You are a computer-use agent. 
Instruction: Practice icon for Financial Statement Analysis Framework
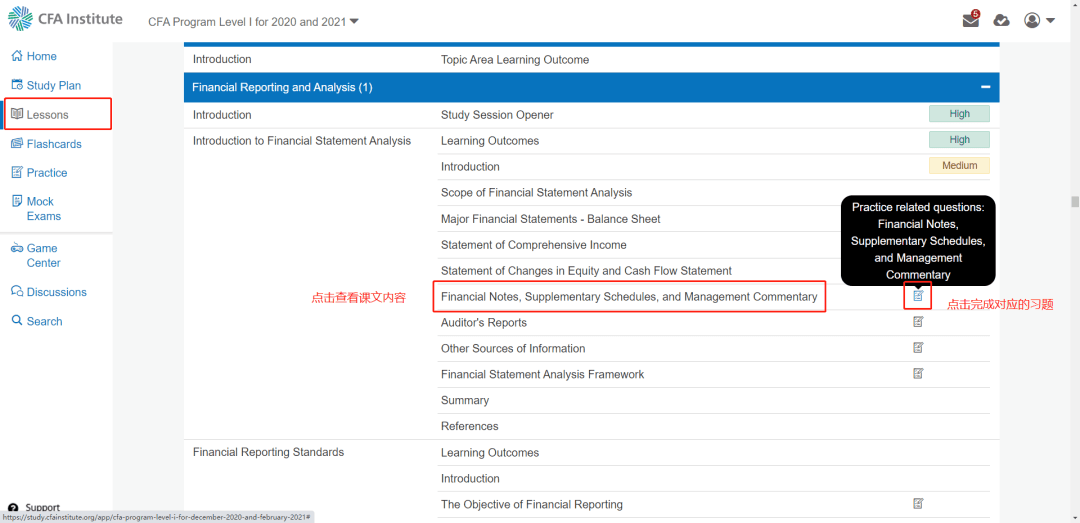[917, 373]
